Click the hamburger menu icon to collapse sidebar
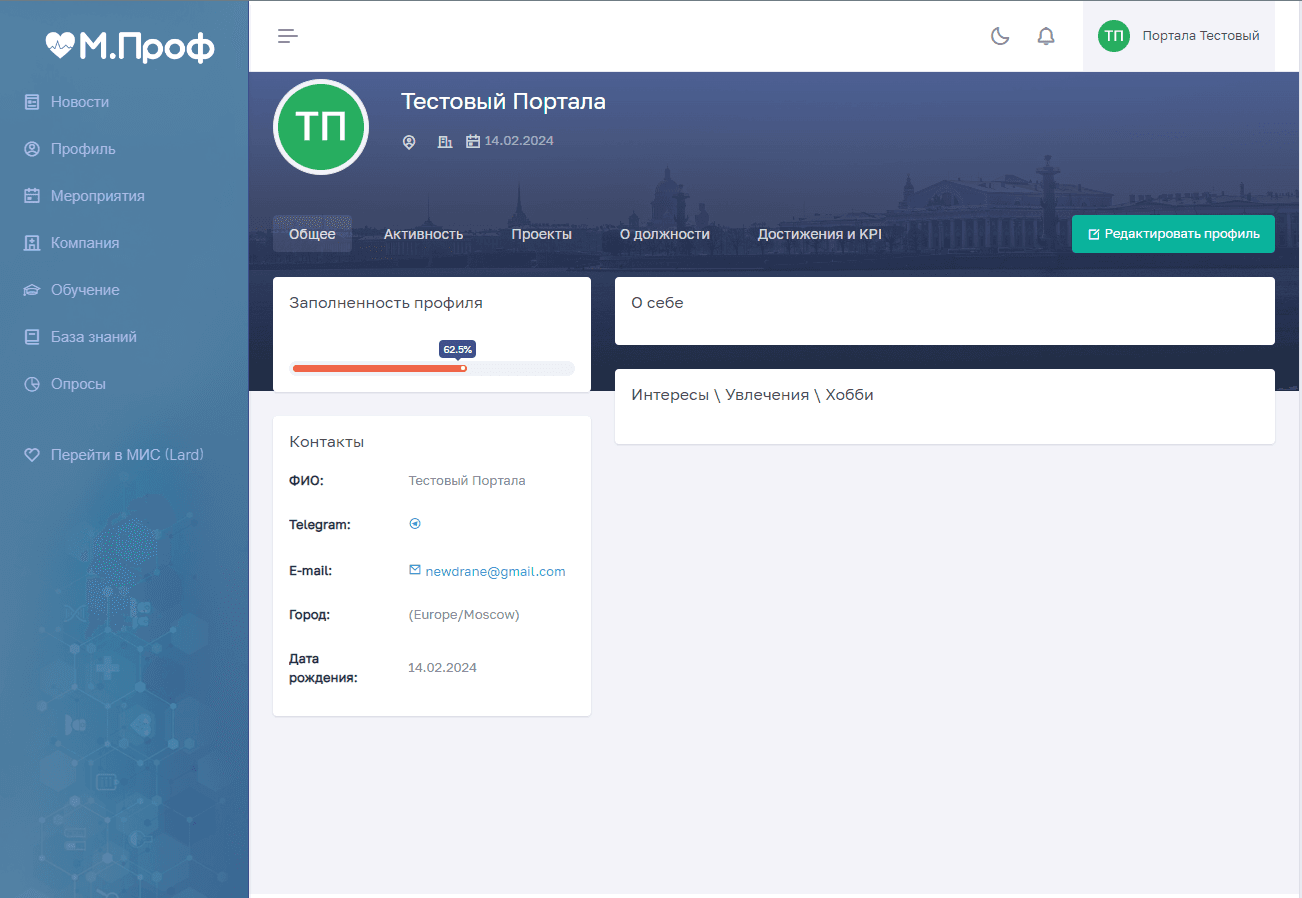The width and height of the screenshot is (1302, 898). point(288,37)
